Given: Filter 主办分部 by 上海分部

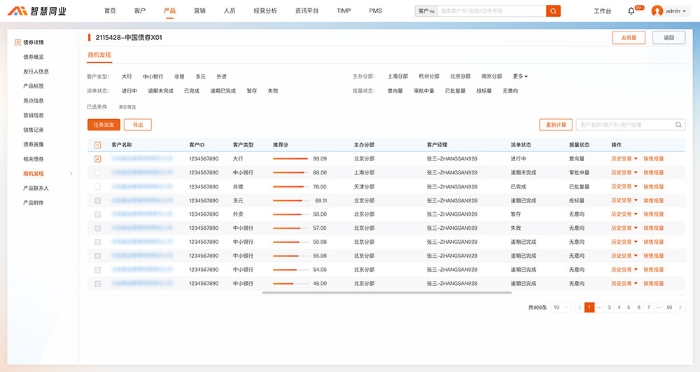Looking at the screenshot, I should [398, 76].
